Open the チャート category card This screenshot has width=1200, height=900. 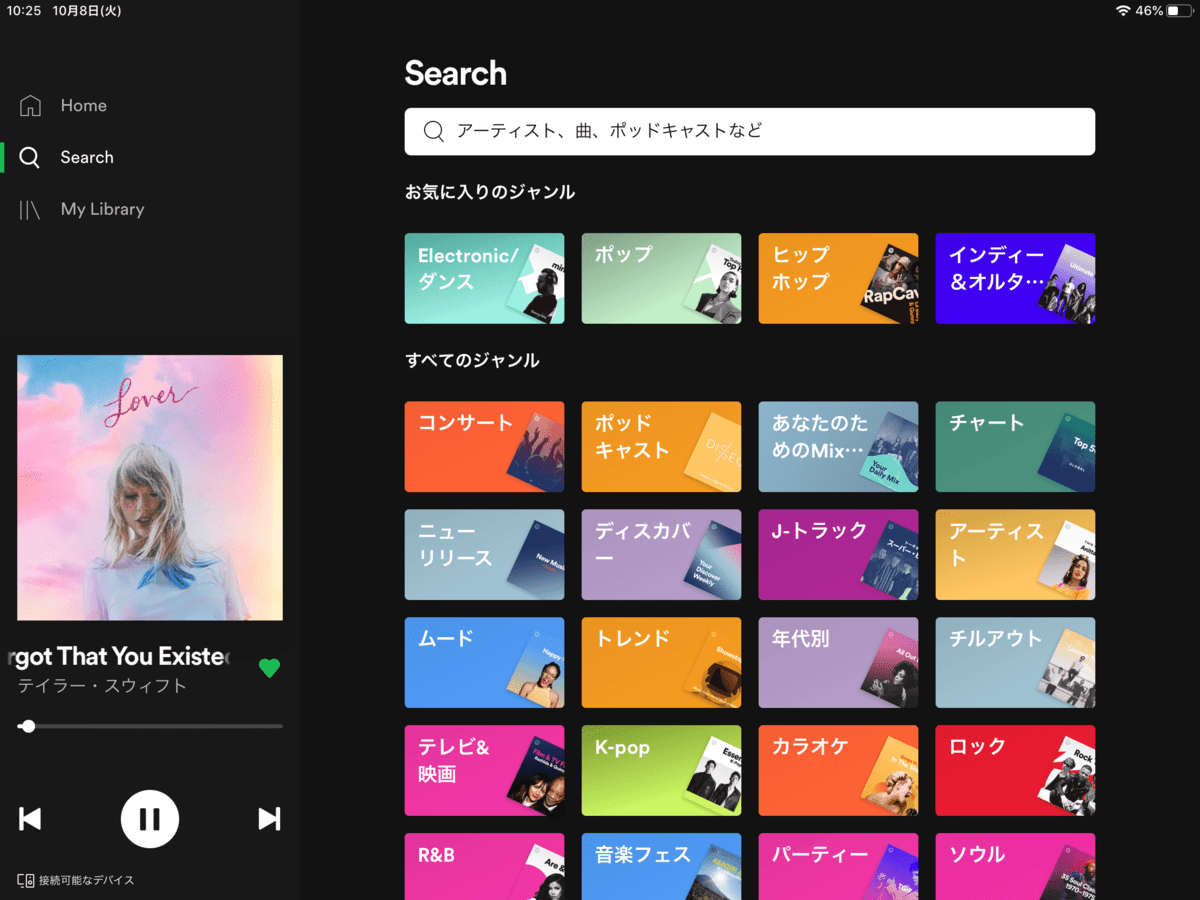1015,447
